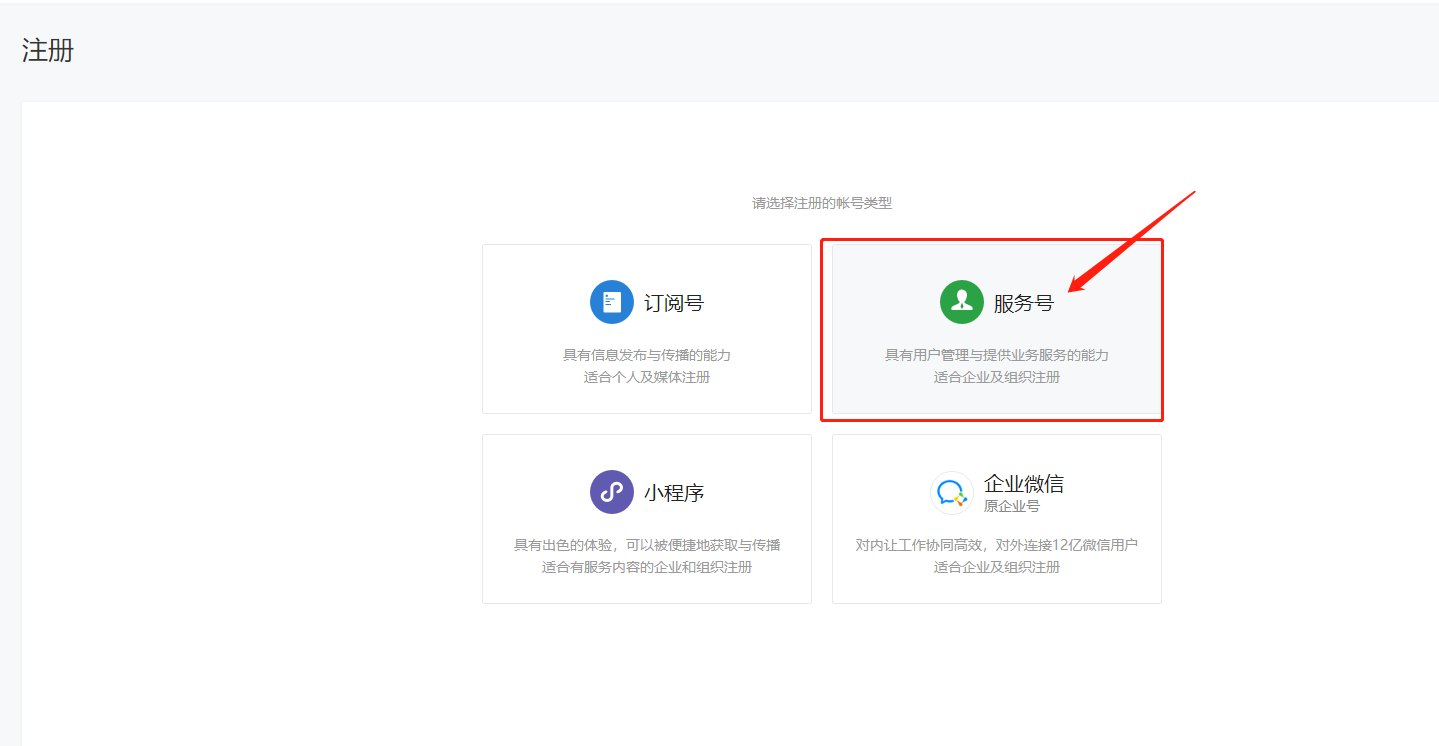
Task: Select the 服务号 account type title
Action: 1023,303
